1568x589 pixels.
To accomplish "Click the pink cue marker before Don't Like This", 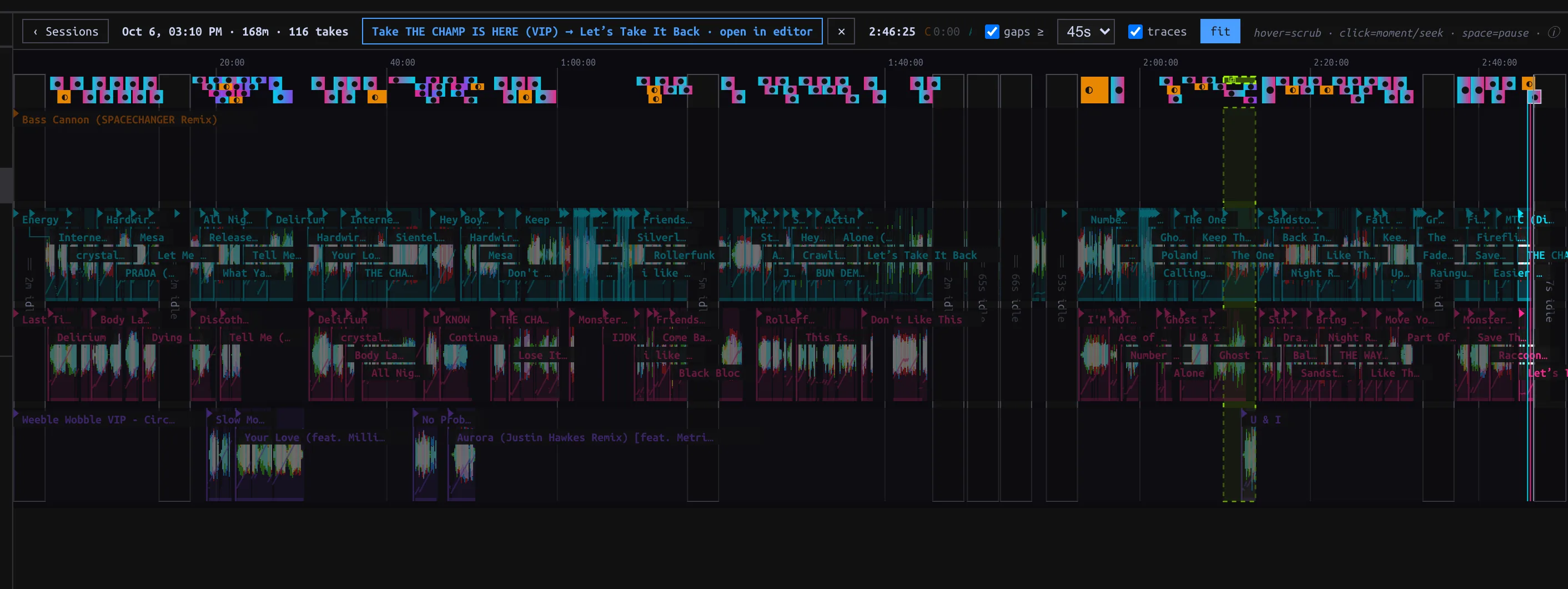I will [865, 314].
